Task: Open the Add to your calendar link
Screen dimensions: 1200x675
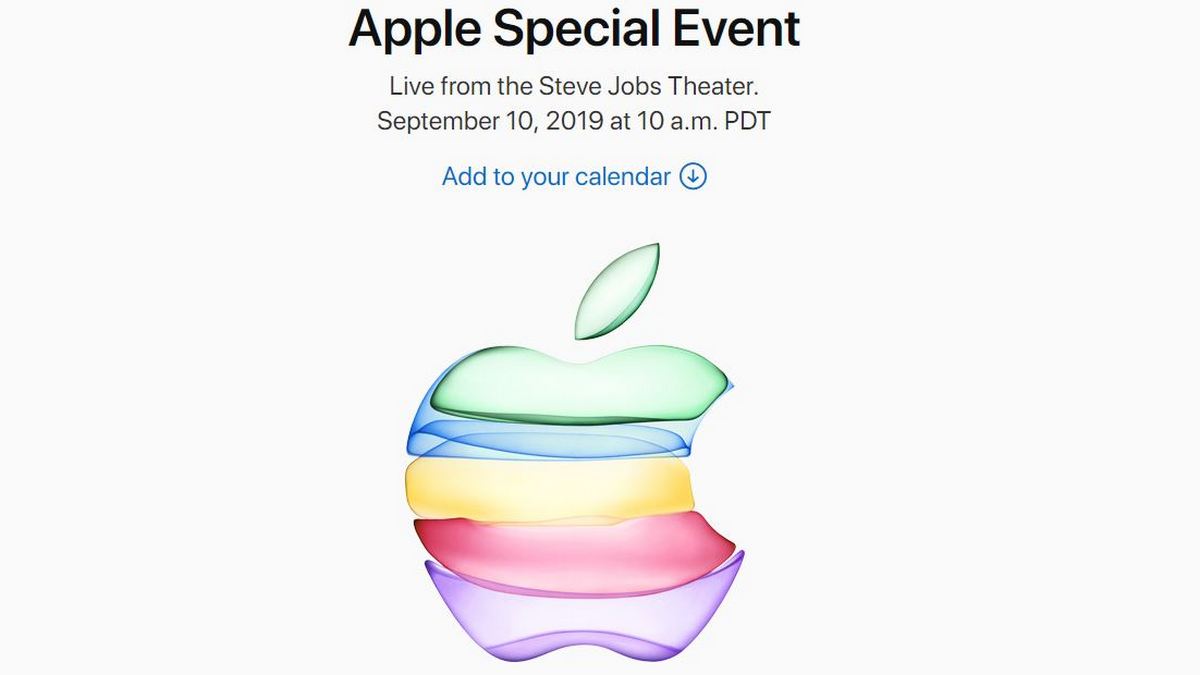Action: coord(554,176)
